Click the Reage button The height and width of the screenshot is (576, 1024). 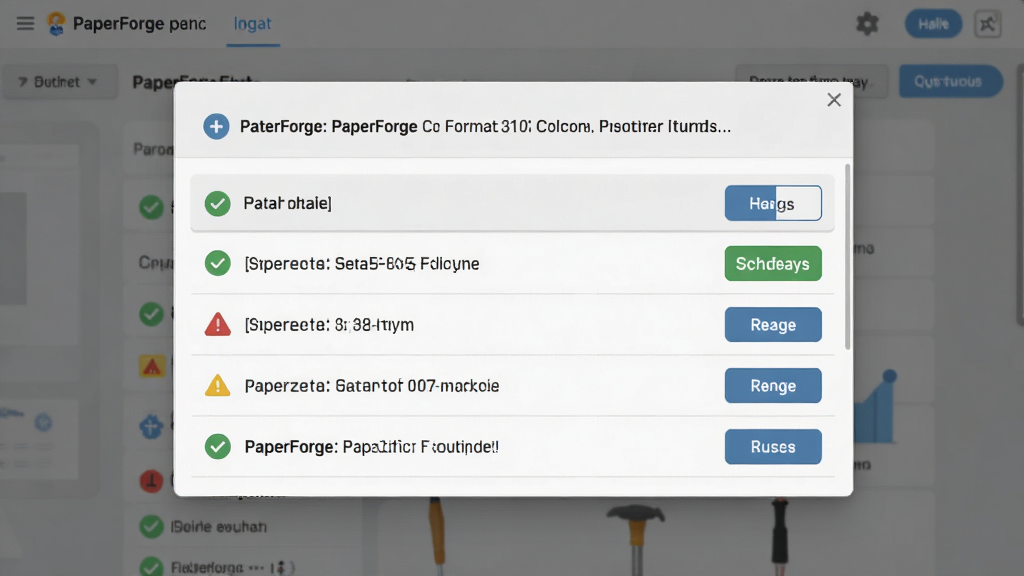pos(773,325)
